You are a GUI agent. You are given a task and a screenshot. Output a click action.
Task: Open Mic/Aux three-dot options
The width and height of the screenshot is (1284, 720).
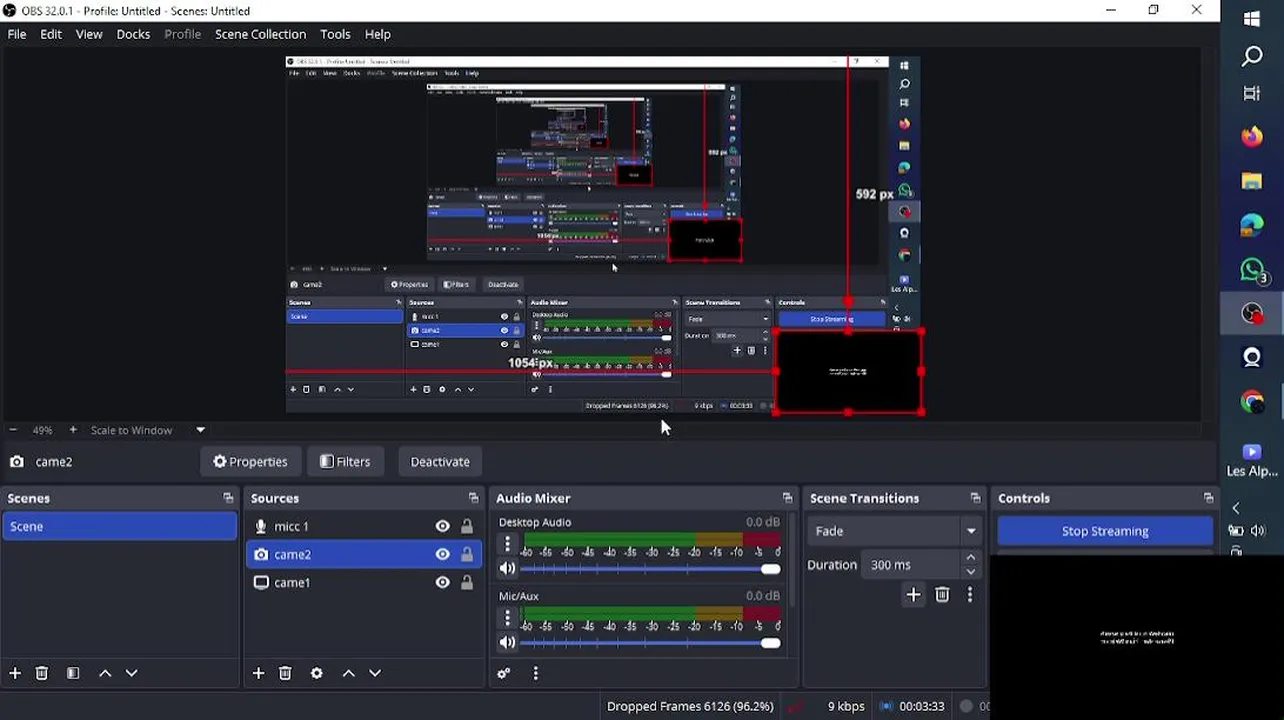pos(507,618)
